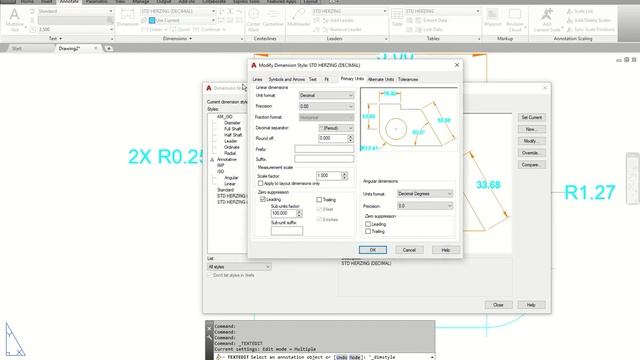640x360 pixels.
Task: Select the Multiline Text tool in the ribbon
Action: (14, 19)
